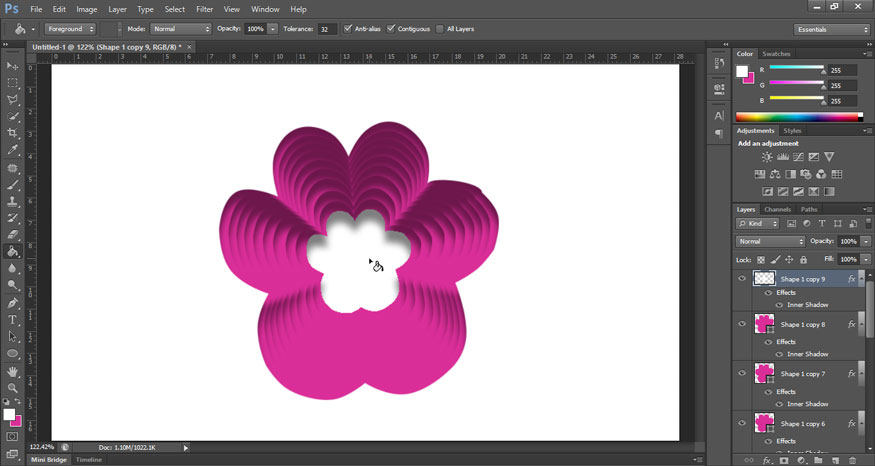Screen dimensions: 875x466
Task: Select the Zoom tool in toolbox
Action: [13, 388]
